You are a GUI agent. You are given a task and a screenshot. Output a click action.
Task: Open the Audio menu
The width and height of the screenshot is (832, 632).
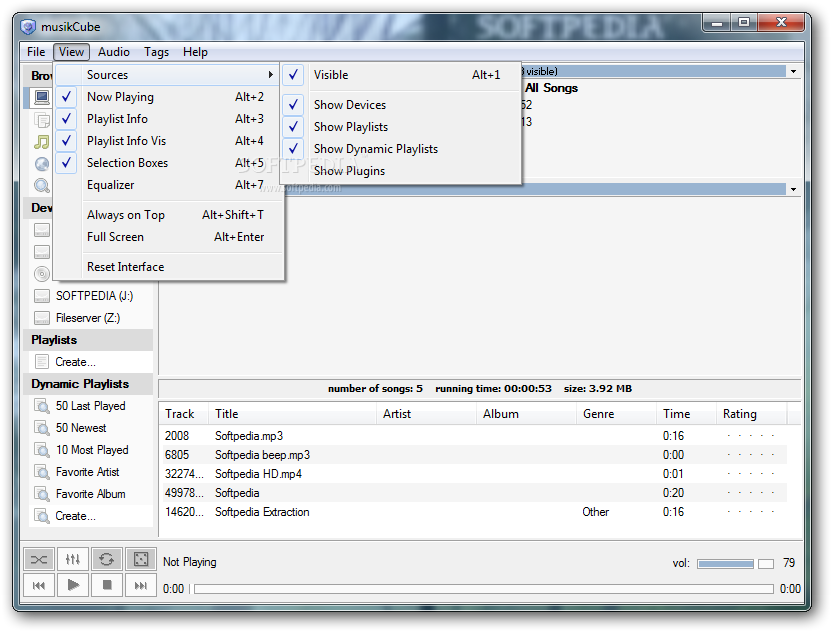(114, 52)
